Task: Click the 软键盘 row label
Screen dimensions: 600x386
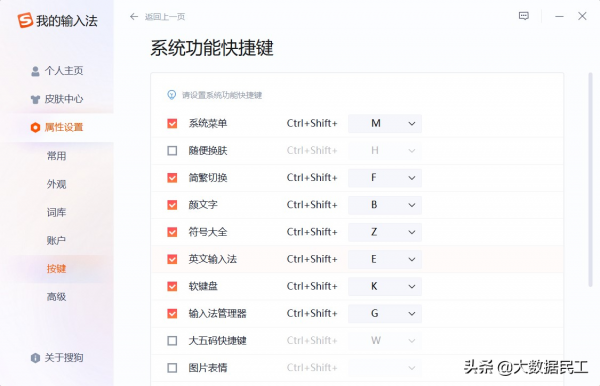Action: [x=203, y=287]
